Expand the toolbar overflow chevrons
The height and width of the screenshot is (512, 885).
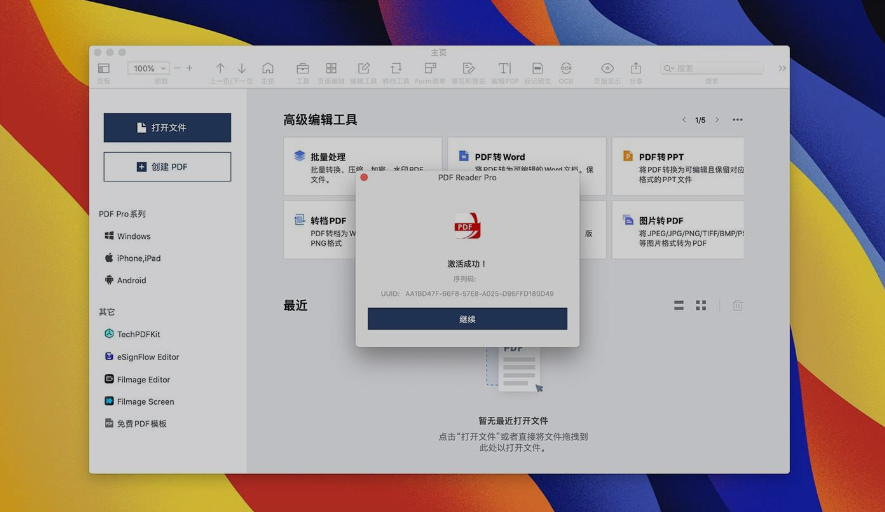coord(782,68)
